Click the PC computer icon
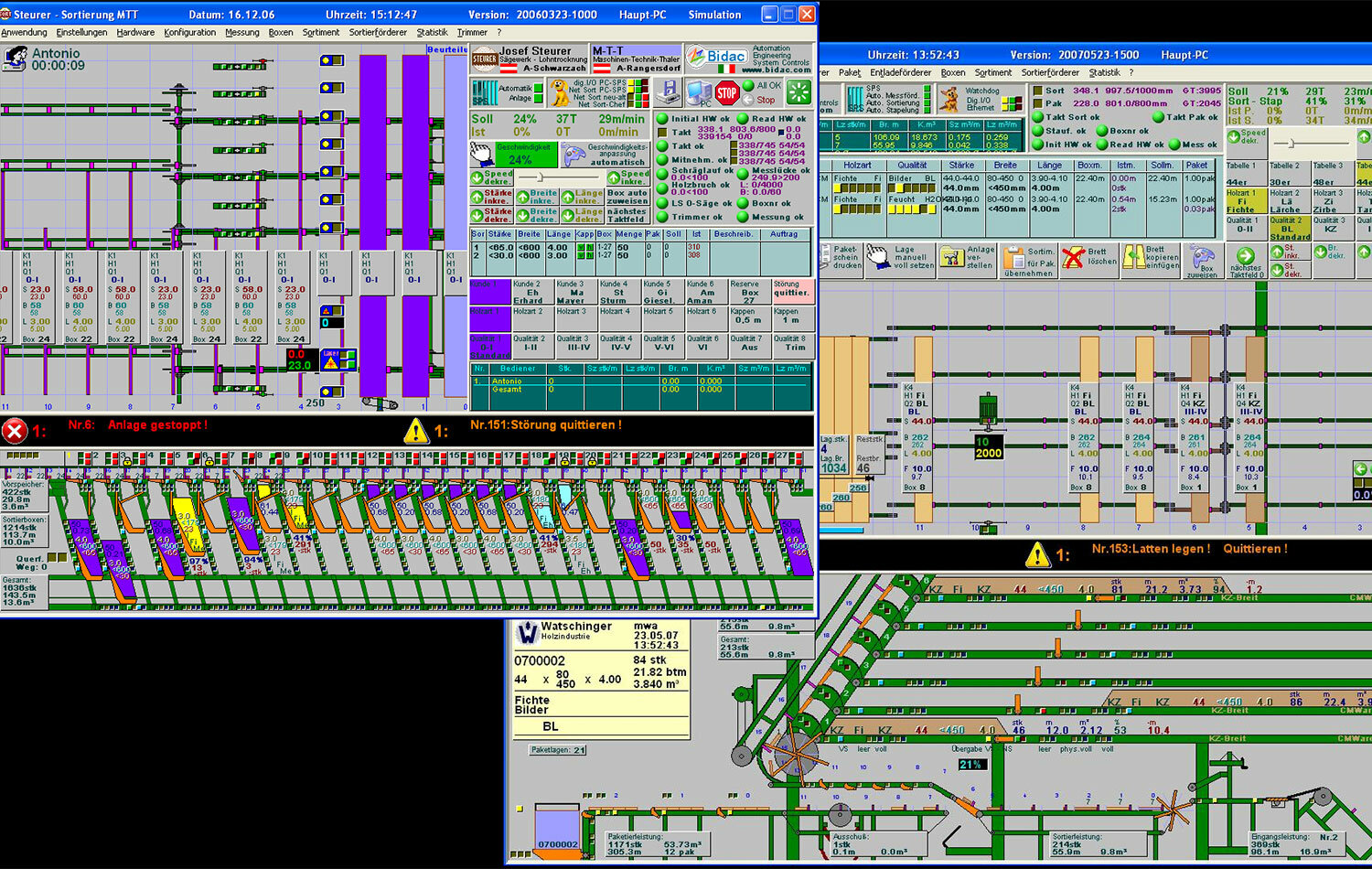The width and height of the screenshot is (1372, 869). click(700, 92)
